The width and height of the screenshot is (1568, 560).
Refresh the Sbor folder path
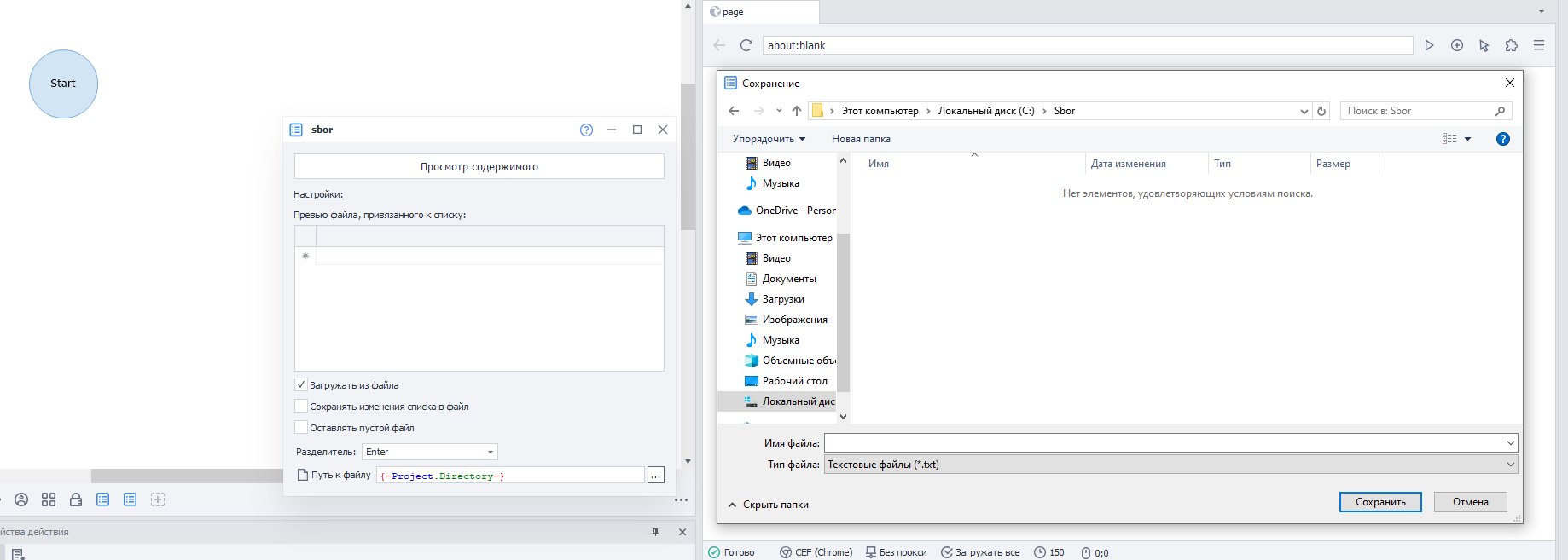[1321, 111]
